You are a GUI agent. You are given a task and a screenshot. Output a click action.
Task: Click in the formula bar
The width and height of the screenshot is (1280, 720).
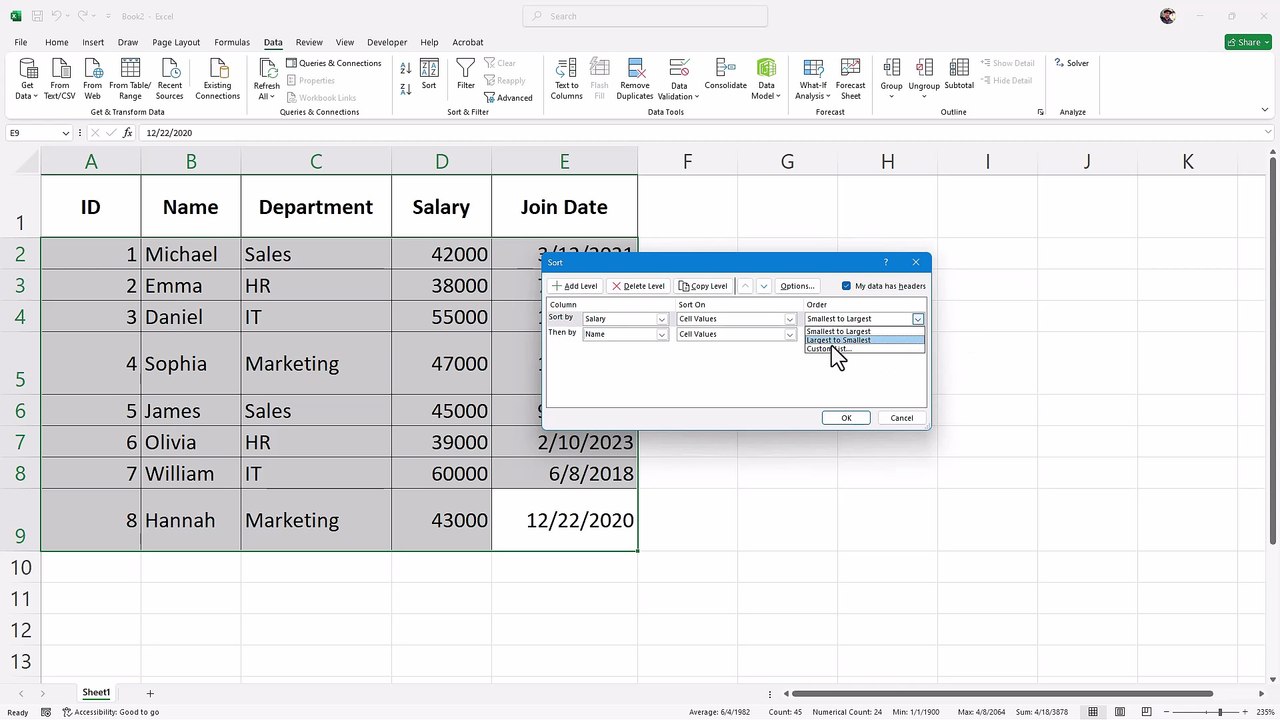[700, 133]
